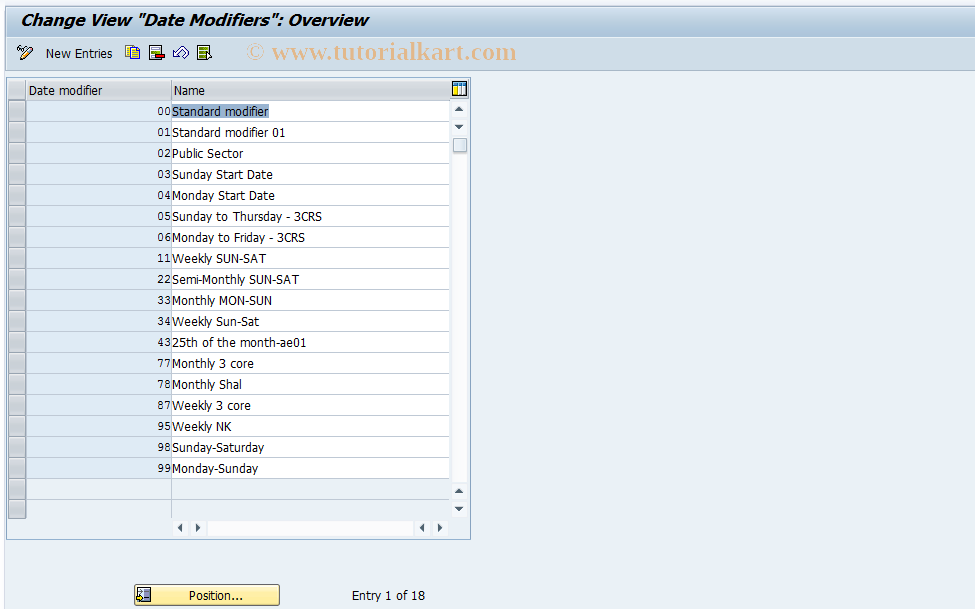The image size is (975, 609).
Task: Click the Name field 'Standard modifier'
Action: pyautogui.click(x=310, y=111)
